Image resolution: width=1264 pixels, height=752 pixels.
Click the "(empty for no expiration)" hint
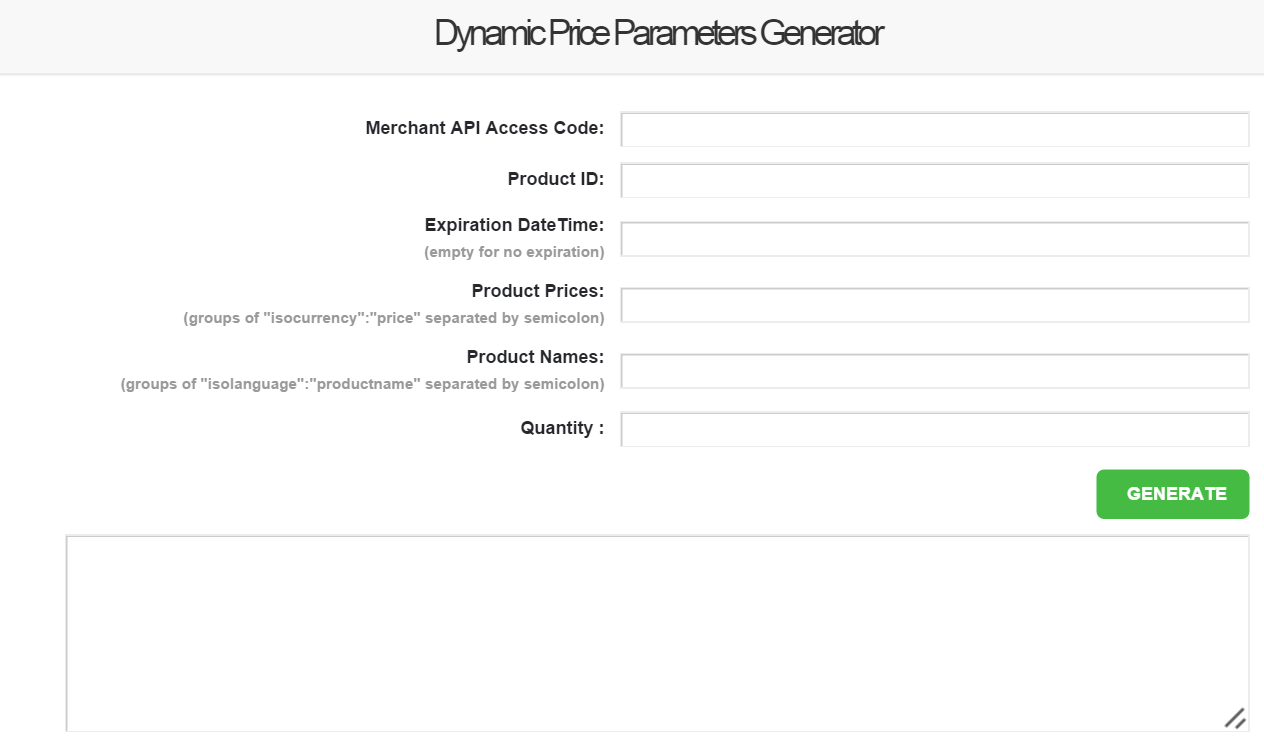(514, 252)
